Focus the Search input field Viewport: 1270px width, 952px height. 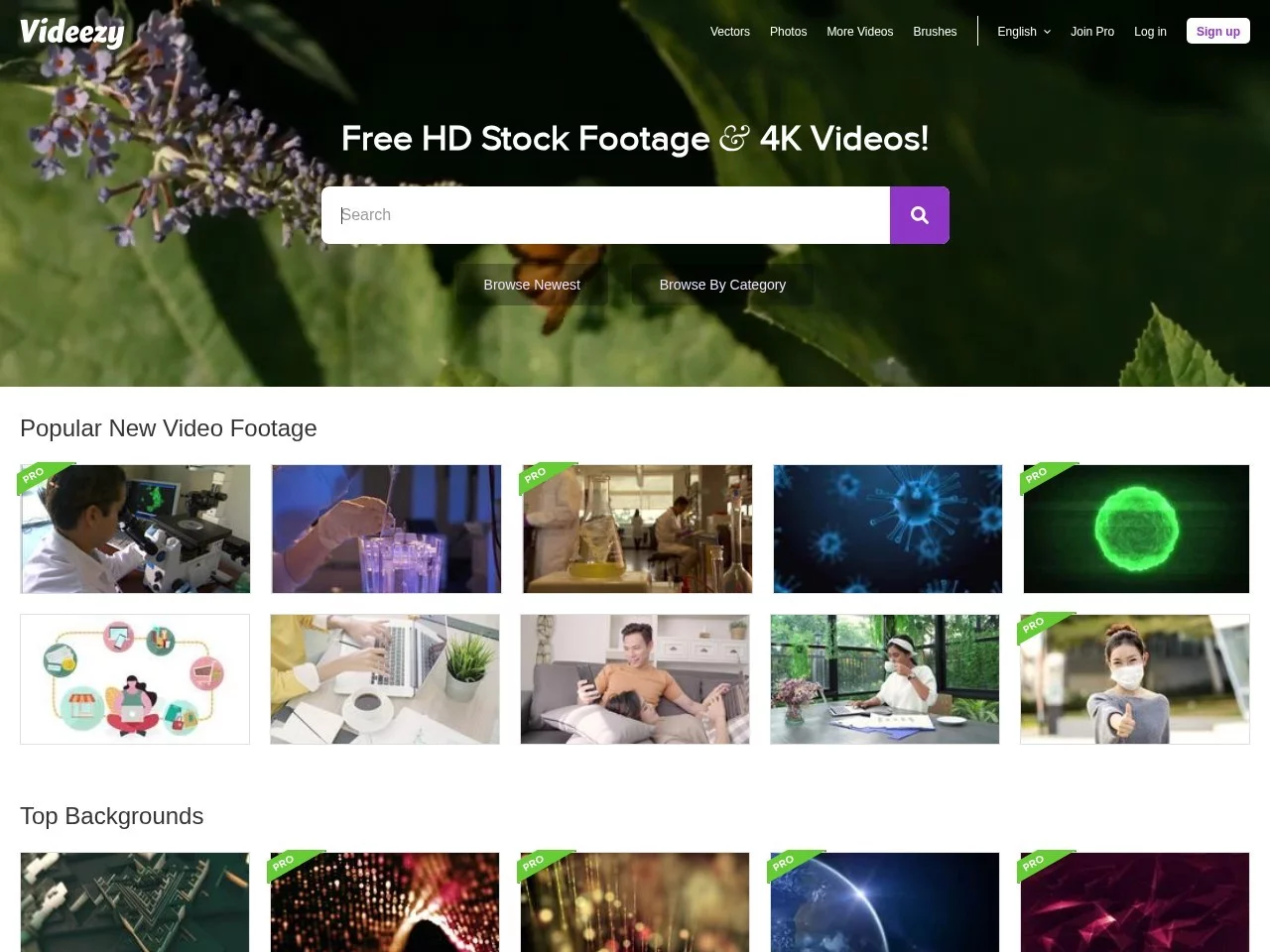point(605,215)
